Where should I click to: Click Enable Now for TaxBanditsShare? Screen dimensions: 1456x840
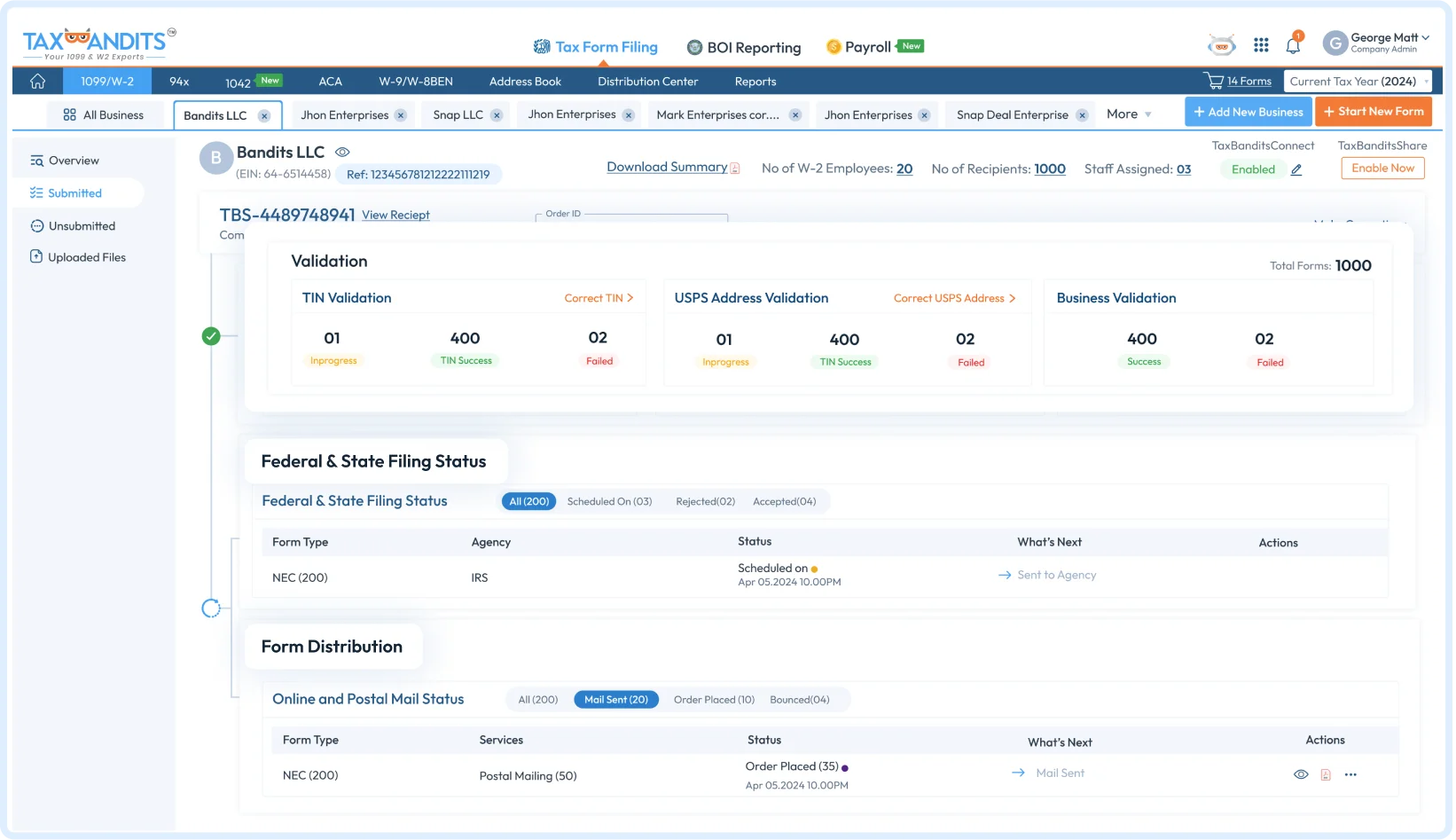click(1384, 169)
